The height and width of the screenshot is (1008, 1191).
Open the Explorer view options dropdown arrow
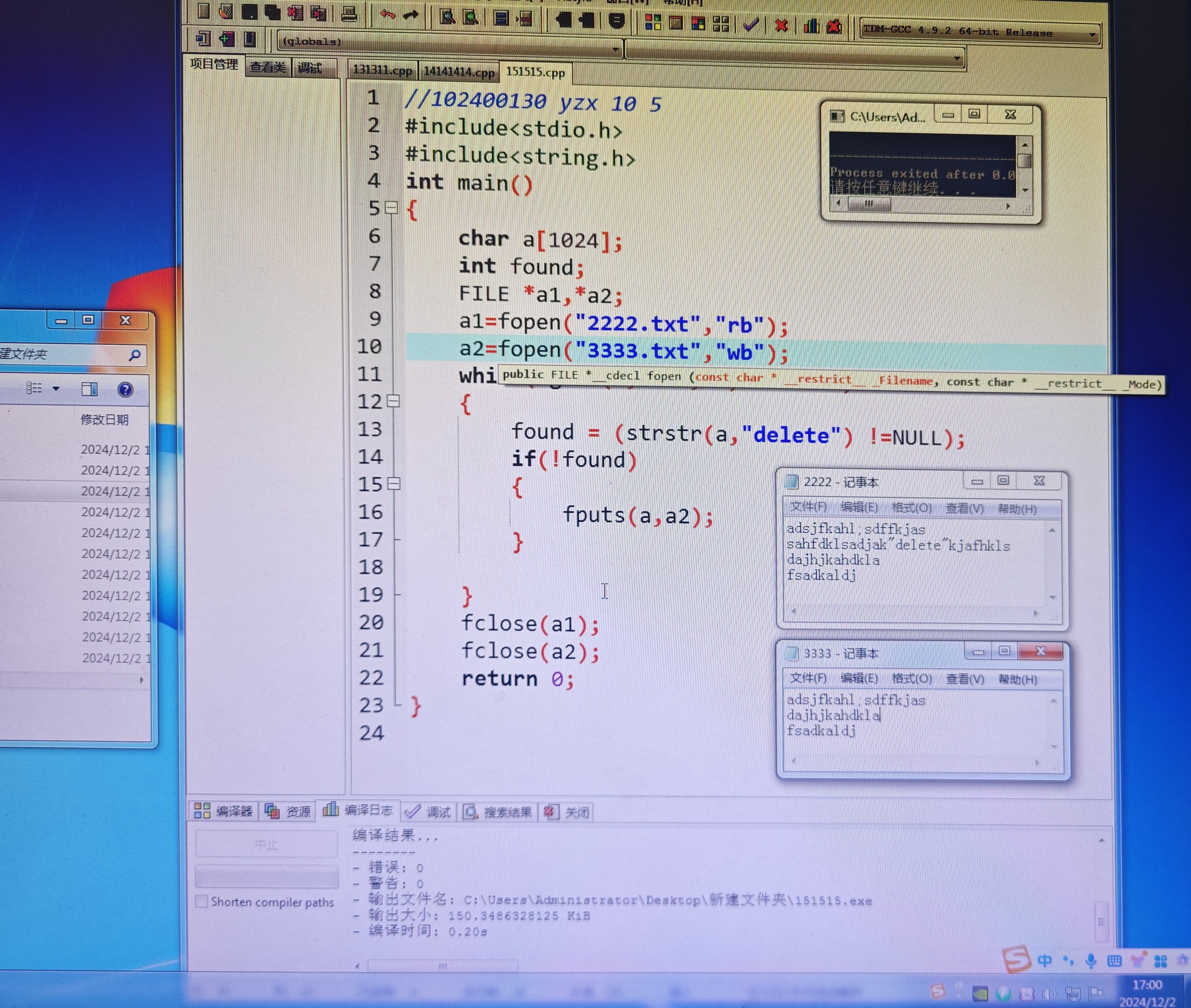point(56,388)
